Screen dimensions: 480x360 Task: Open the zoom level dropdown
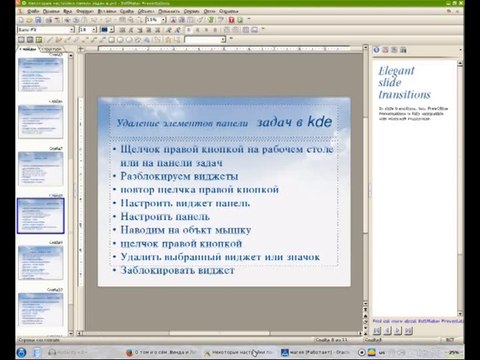point(164,20)
